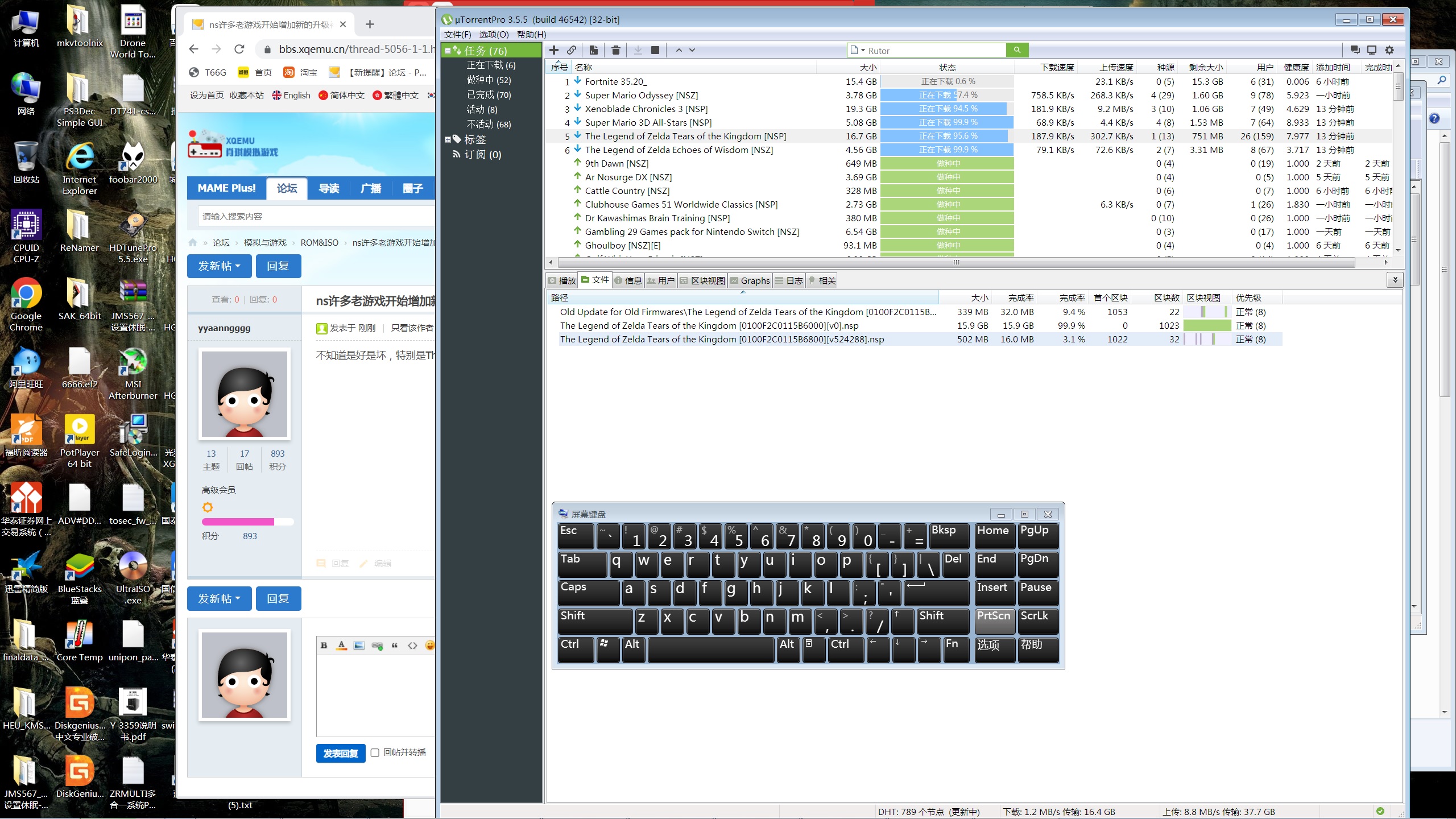
Task: Click forum search box 请输入搜索内容
Action: (x=316, y=216)
